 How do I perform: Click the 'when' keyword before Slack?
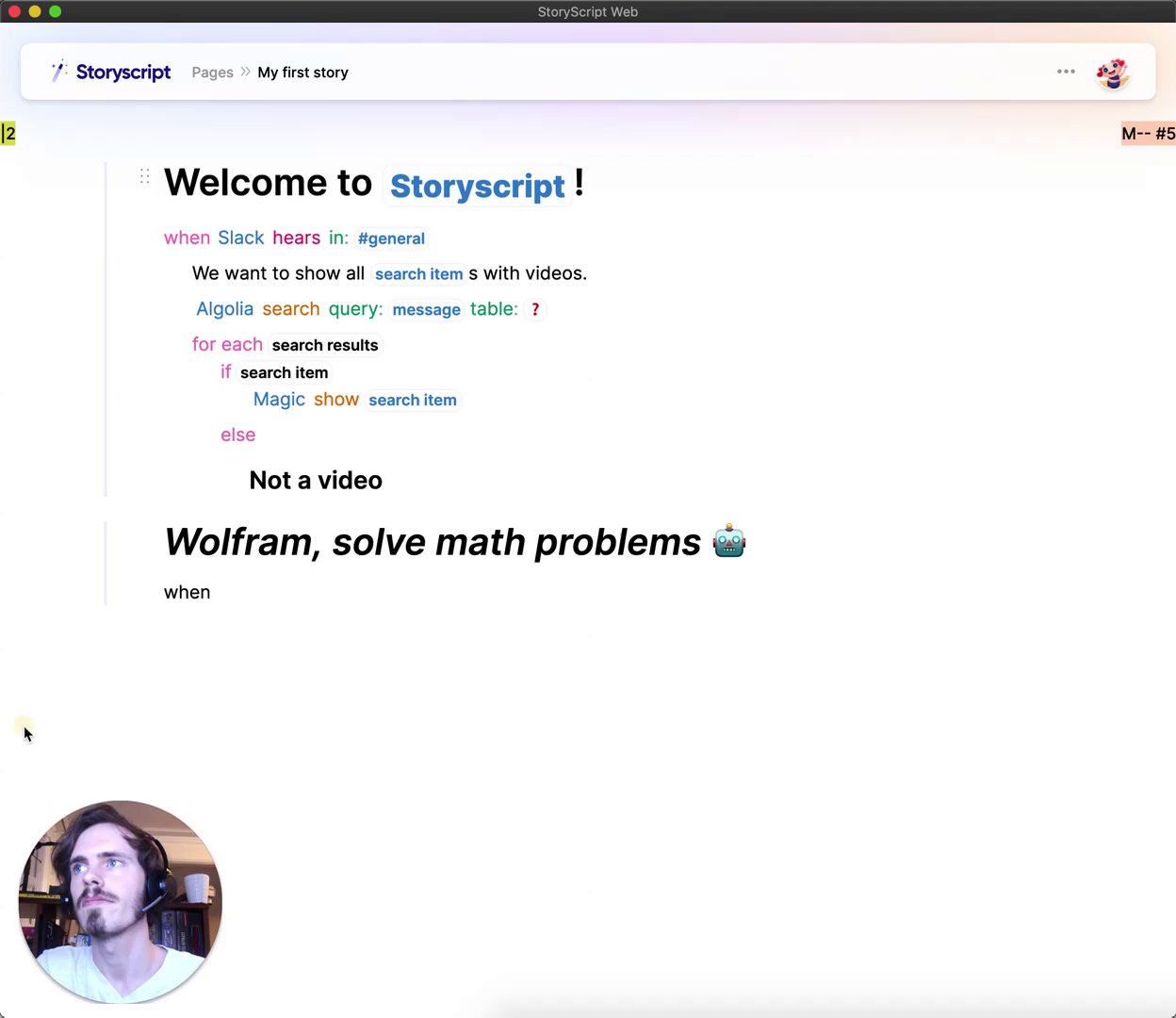[187, 238]
